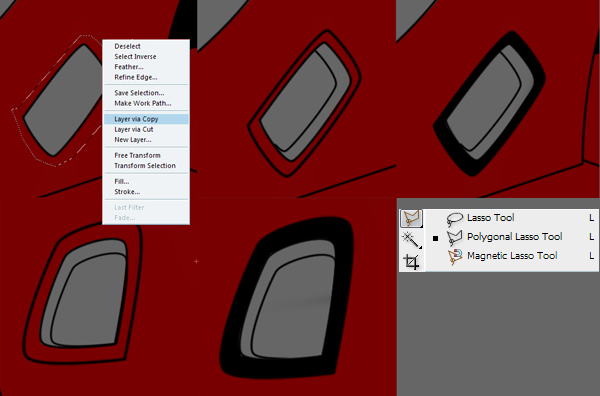The width and height of the screenshot is (600, 396).
Task: Choose Deselect from the context menu
Action: (x=146, y=46)
